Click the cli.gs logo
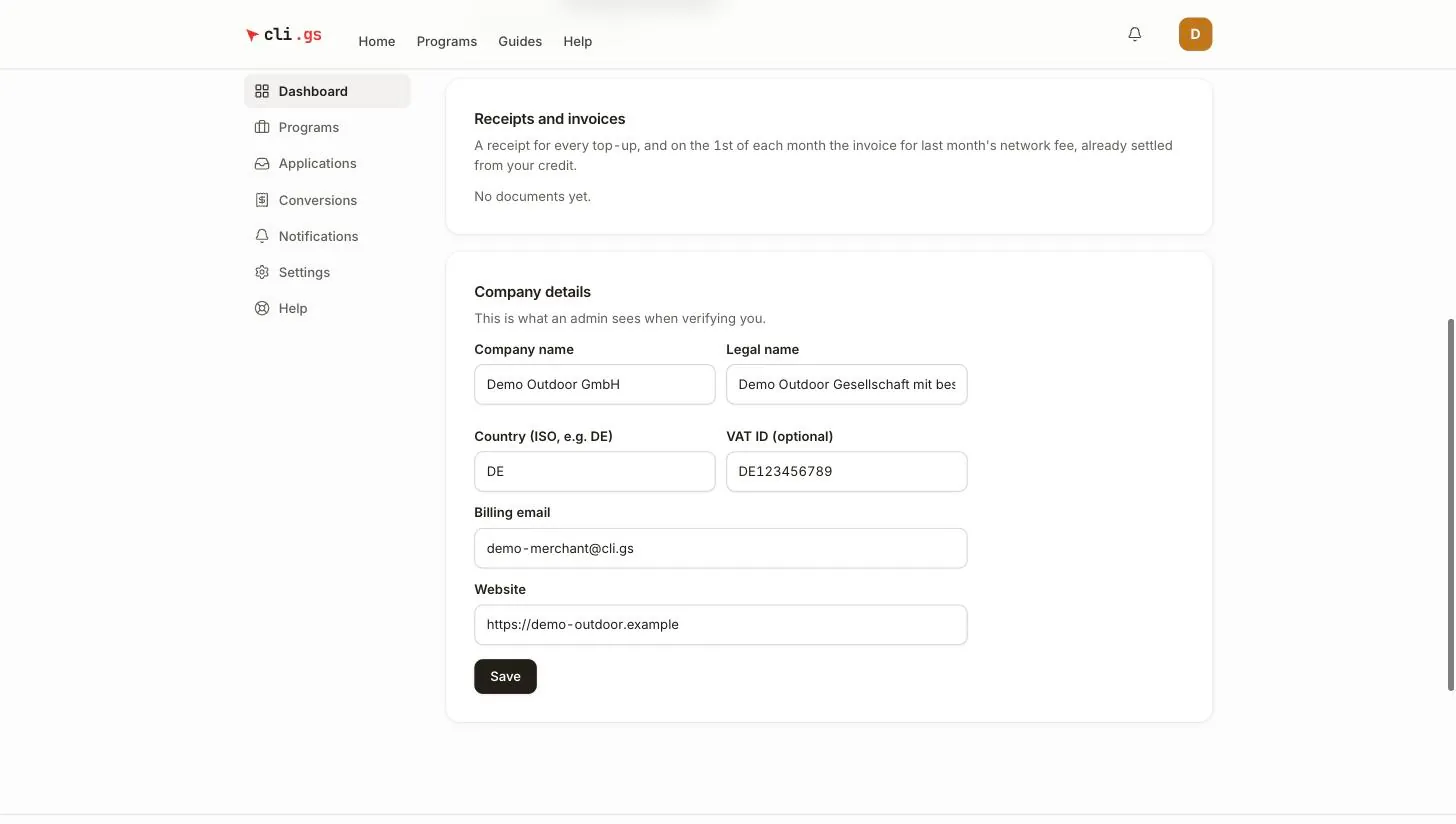1456x824 pixels. [x=284, y=35]
